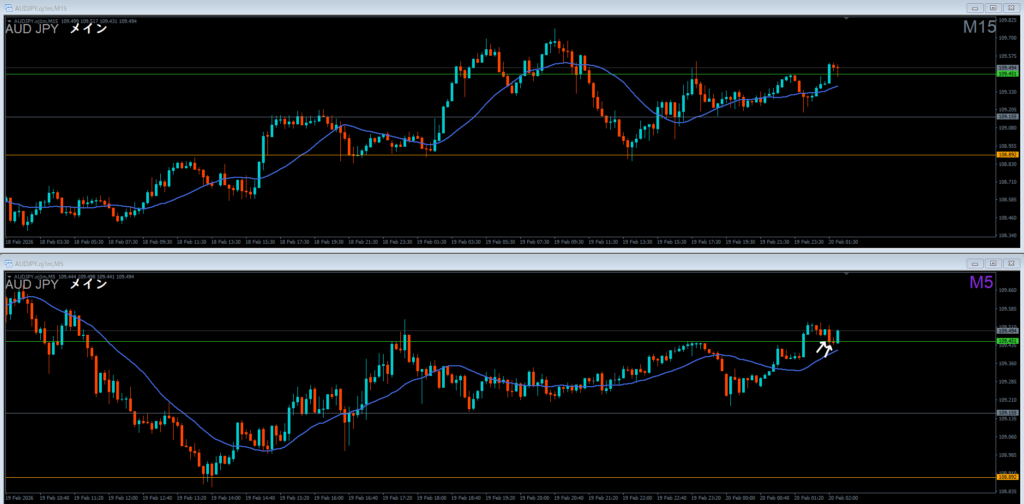Click the chart icon in the M5 title bar
Screen dimensions: 1024x504
8,263
